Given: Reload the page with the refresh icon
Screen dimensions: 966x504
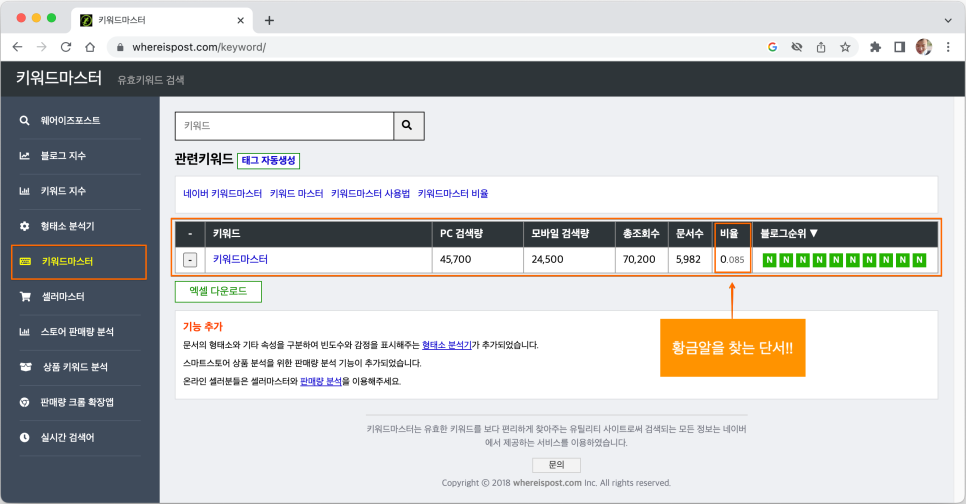Looking at the screenshot, I should tap(66, 47).
